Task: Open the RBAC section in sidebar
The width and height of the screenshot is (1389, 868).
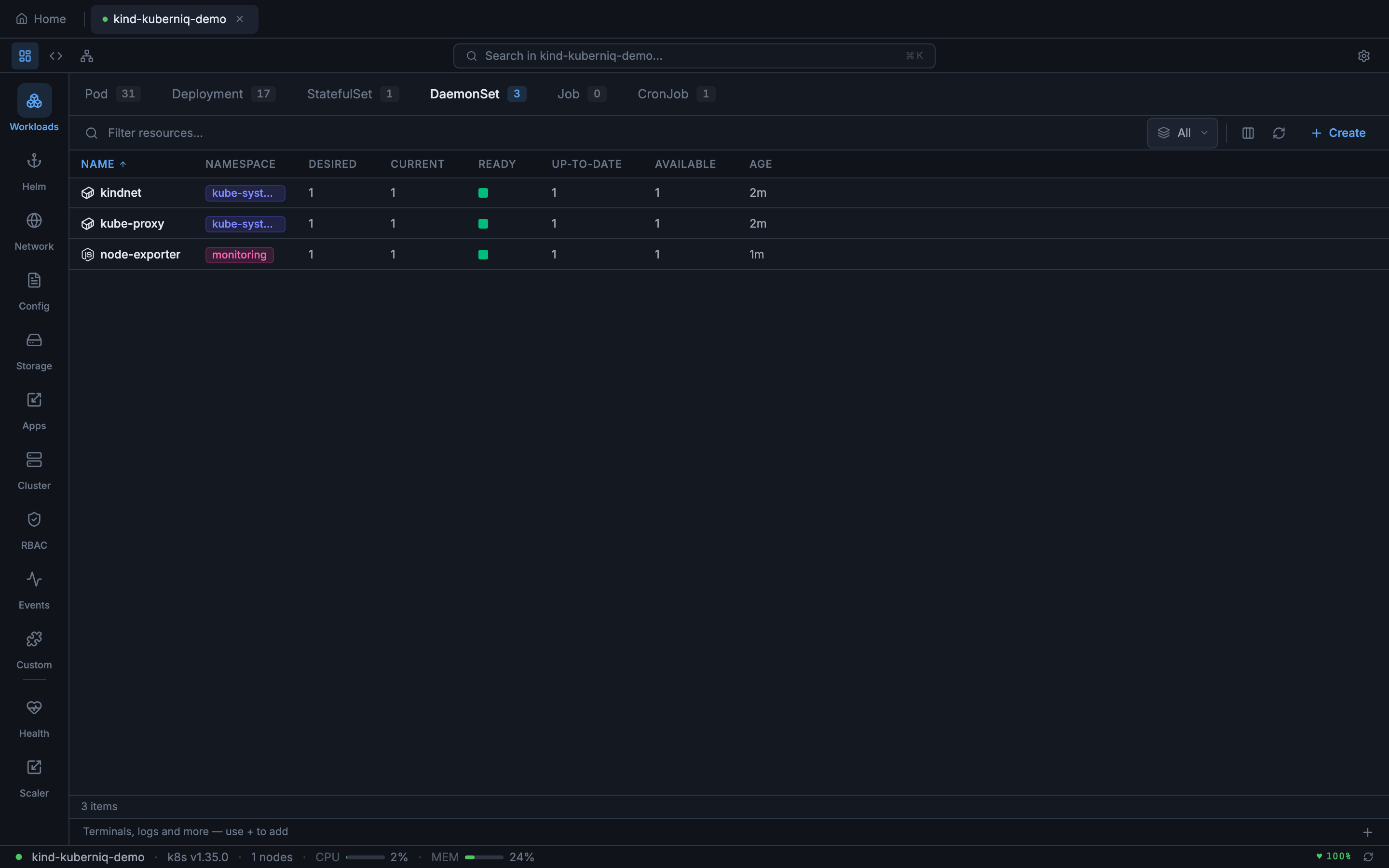Action: (x=34, y=528)
